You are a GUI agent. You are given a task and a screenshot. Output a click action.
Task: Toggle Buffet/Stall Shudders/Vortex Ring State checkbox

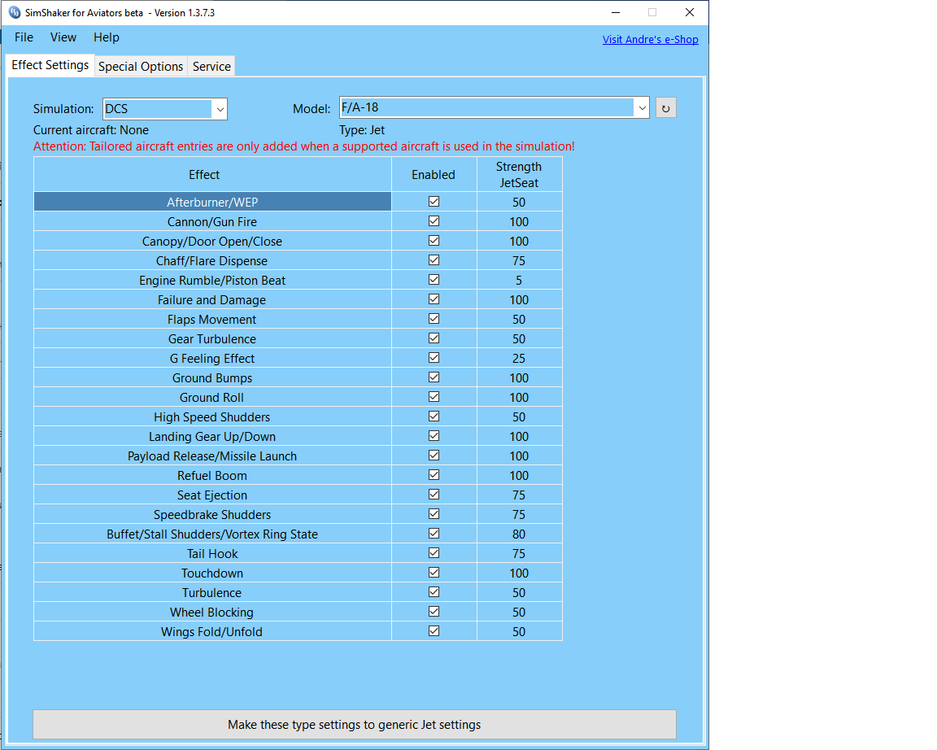point(434,533)
